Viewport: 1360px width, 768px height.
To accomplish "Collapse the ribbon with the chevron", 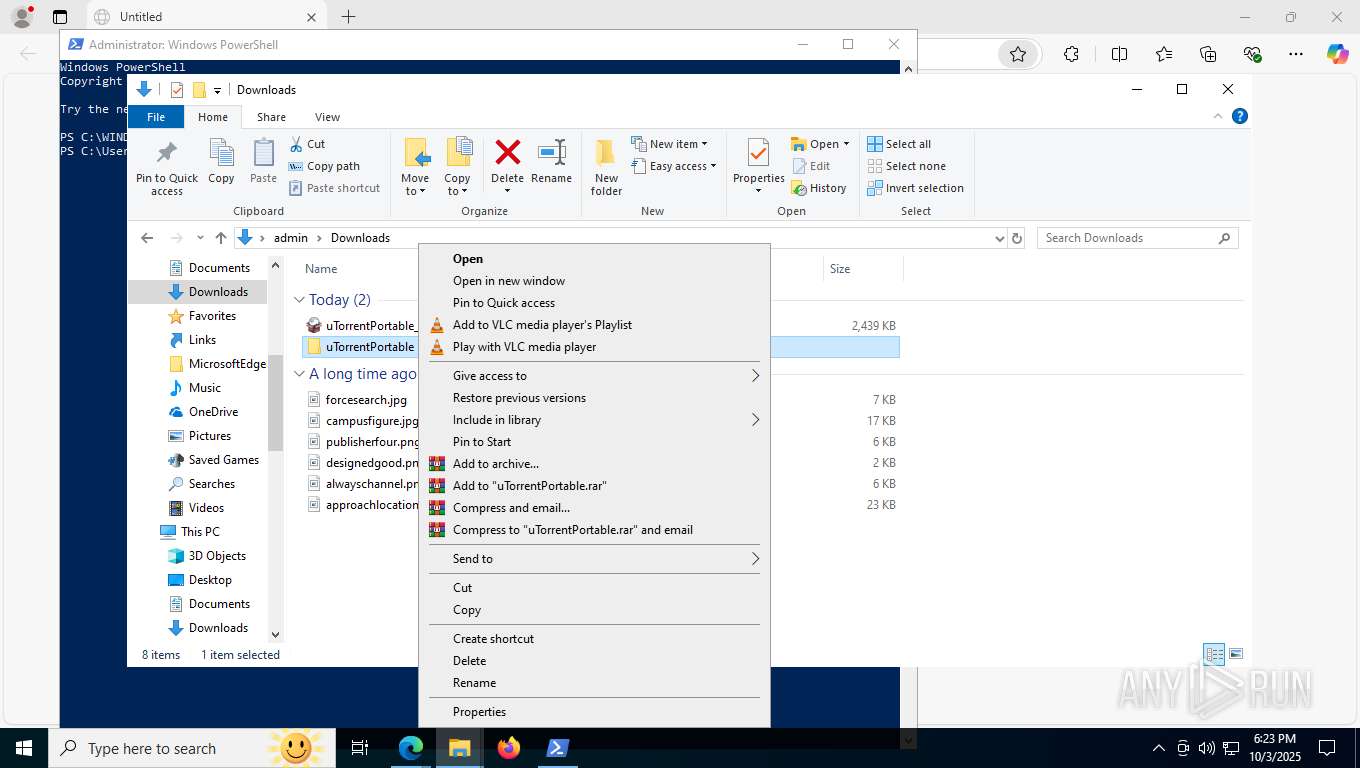I will point(1218,116).
